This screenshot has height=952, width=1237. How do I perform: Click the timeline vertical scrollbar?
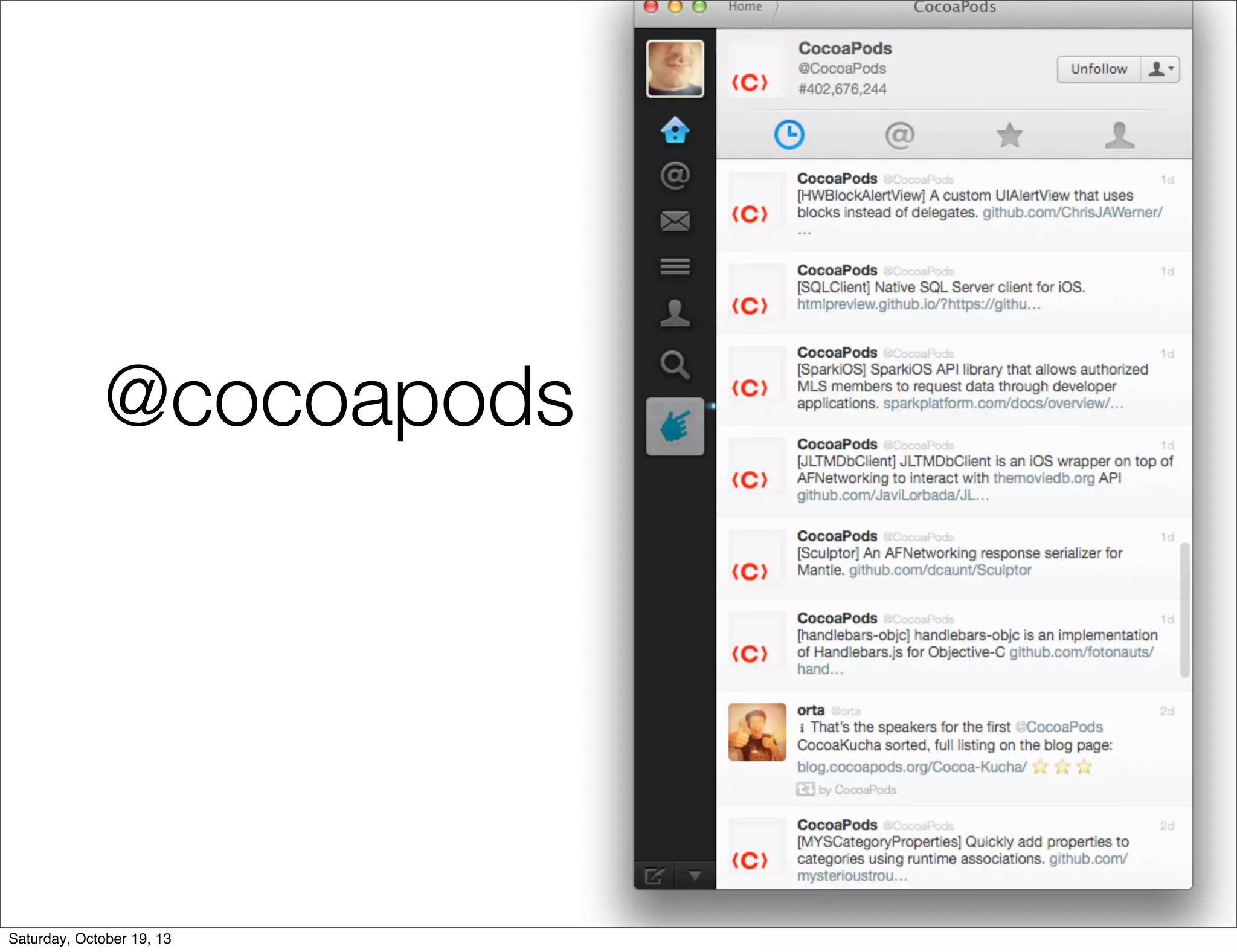pos(1184,610)
